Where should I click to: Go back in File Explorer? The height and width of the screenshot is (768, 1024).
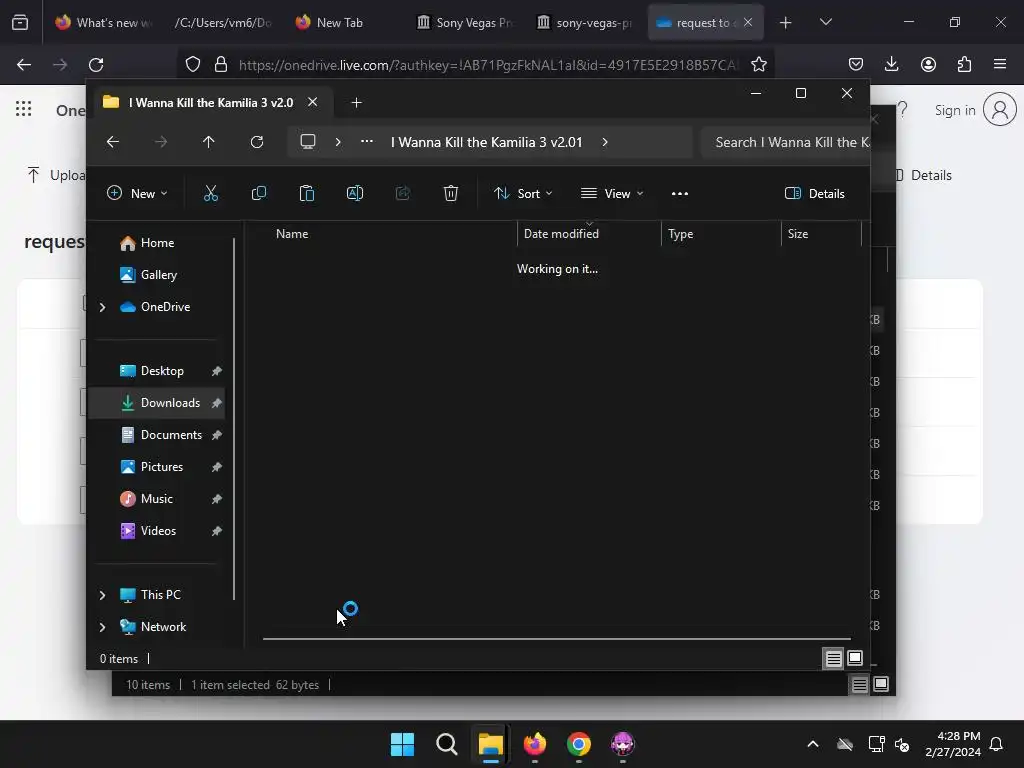click(113, 142)
